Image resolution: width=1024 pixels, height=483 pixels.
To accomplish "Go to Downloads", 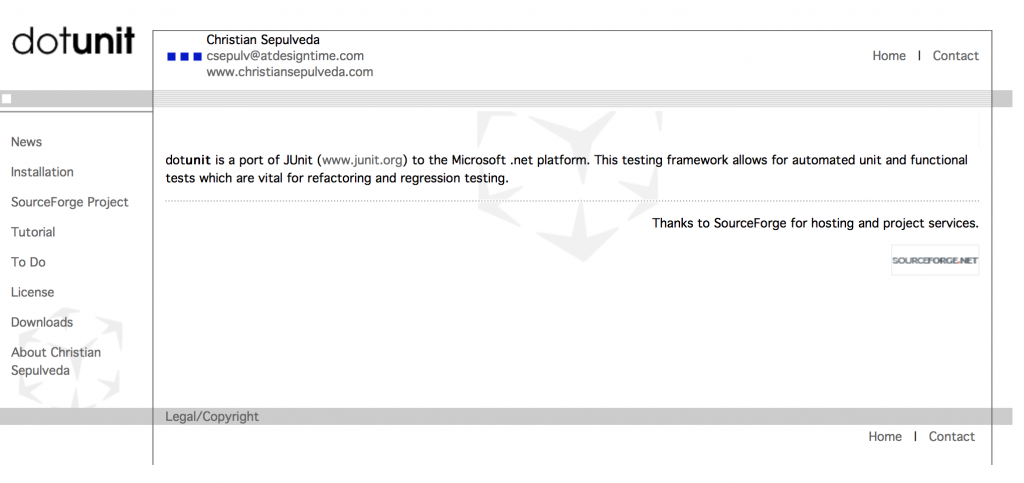I will [42, 322].
